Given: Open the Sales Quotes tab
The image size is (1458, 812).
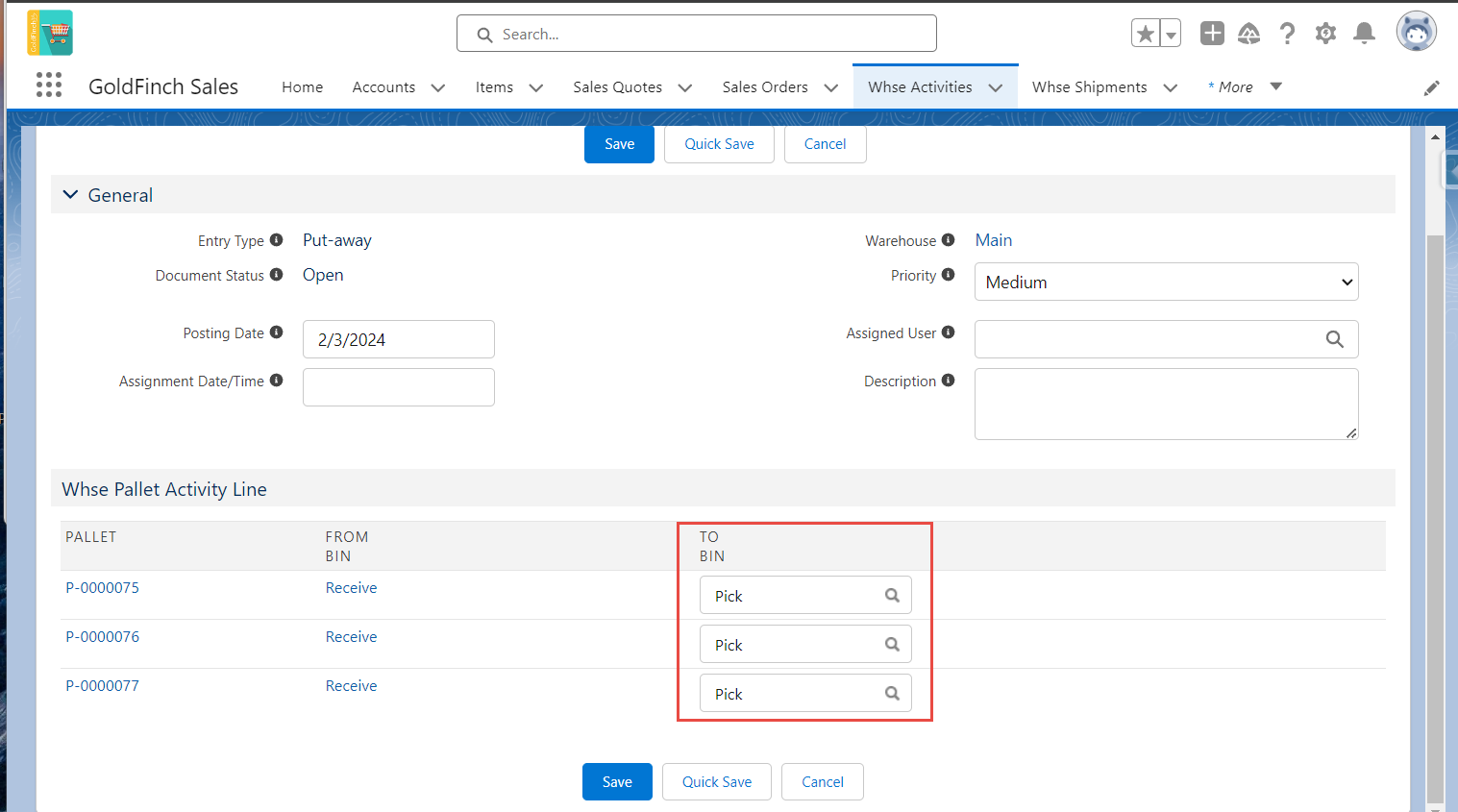Looking at the screenshot, I should click(x=617, y=86).
